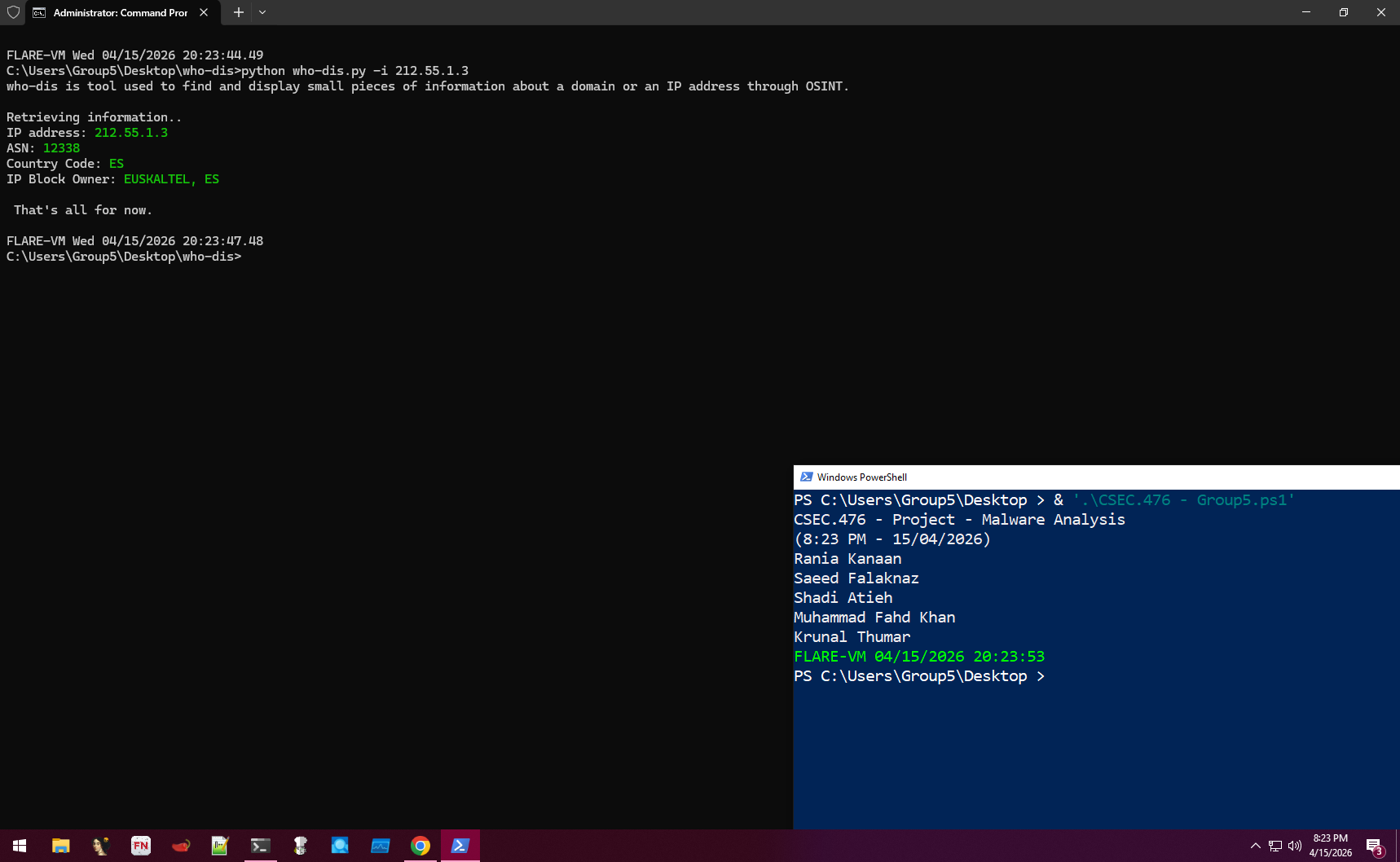
Task: Open the taskbar clock and calendar
Action: [1331, 846]
